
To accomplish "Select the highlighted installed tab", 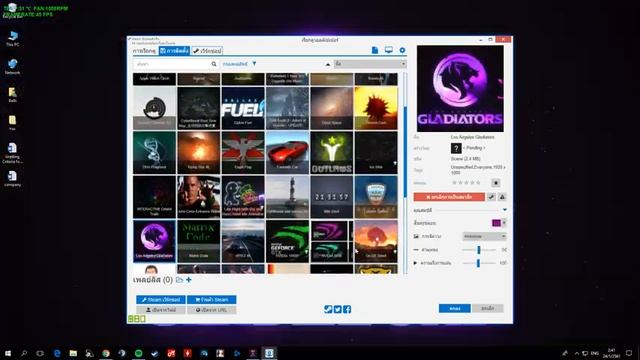I will [x=174, y=51].
